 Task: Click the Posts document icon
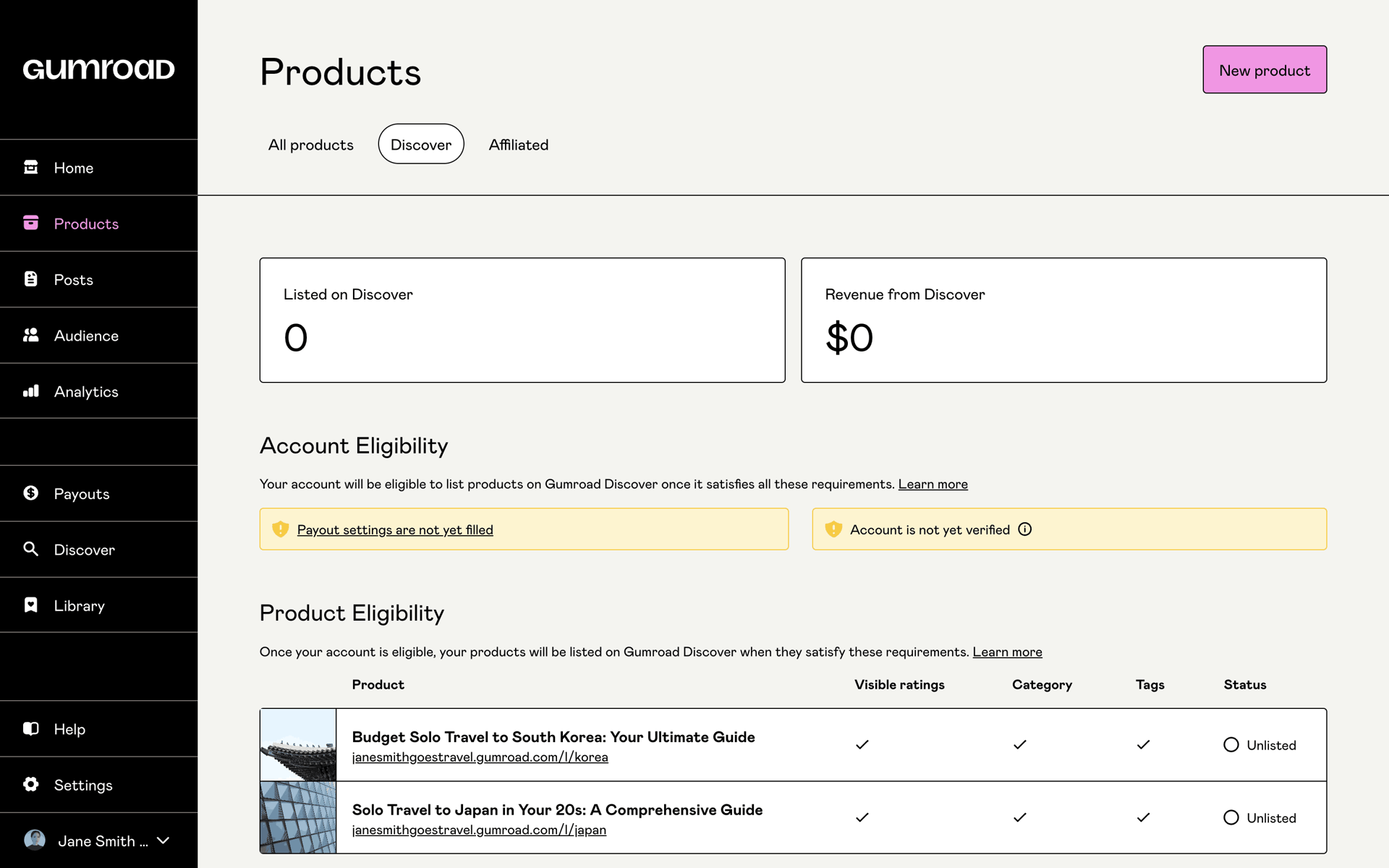30,278
